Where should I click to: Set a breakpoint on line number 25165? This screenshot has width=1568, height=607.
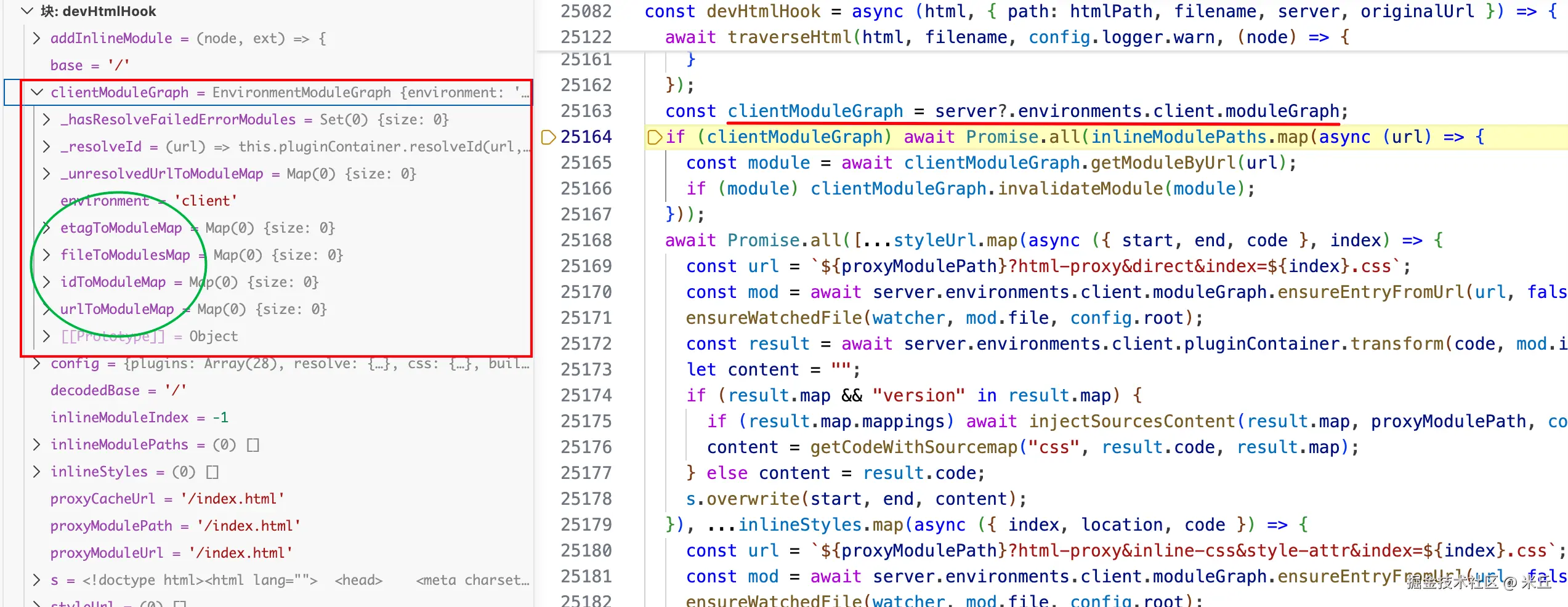coord(586,163)
